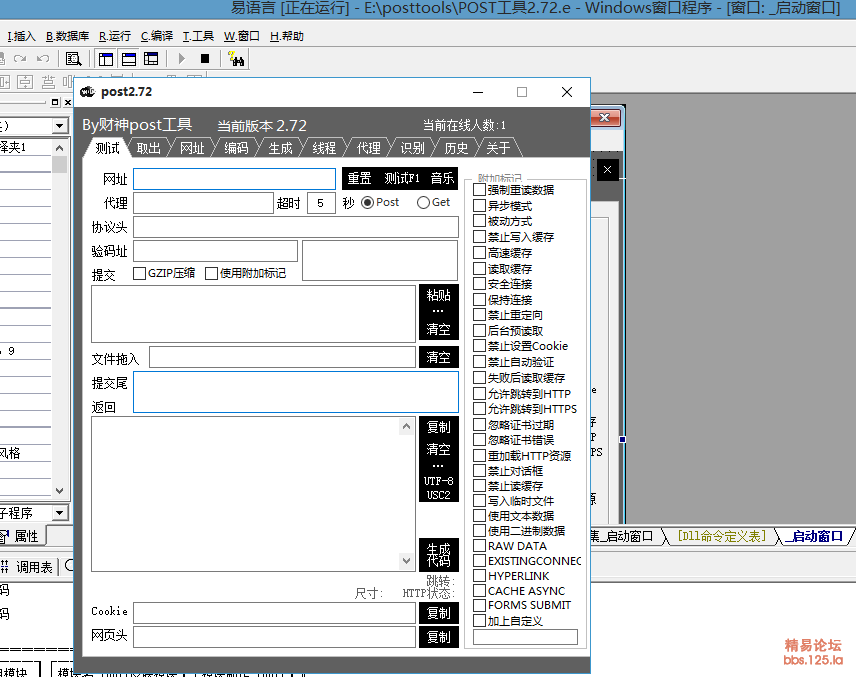Switch to the 编码 tab
This screenshot has height=677, width=856.
pos(236,148)
